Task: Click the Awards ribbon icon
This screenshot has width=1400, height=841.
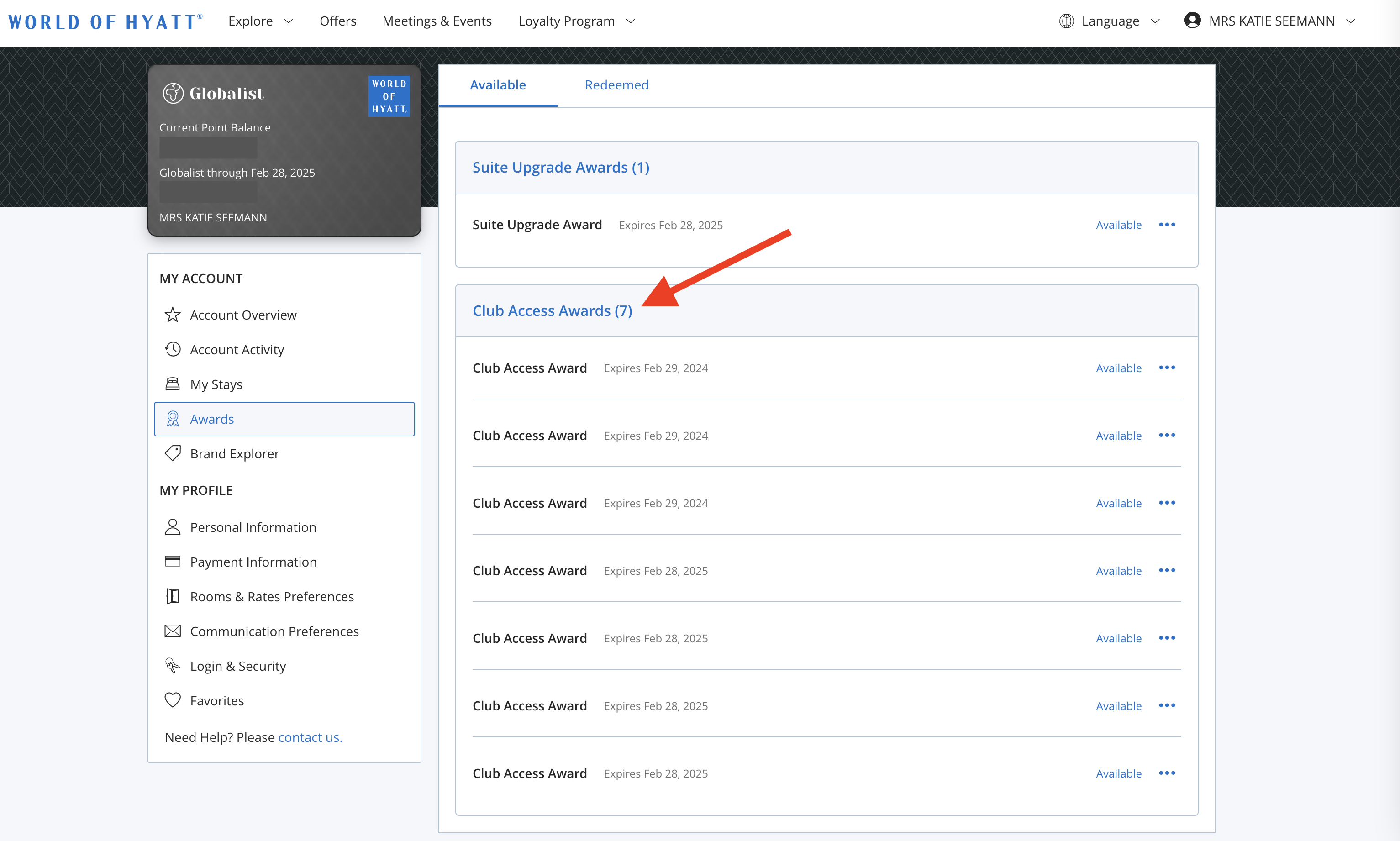Action: tap(172, 419)
